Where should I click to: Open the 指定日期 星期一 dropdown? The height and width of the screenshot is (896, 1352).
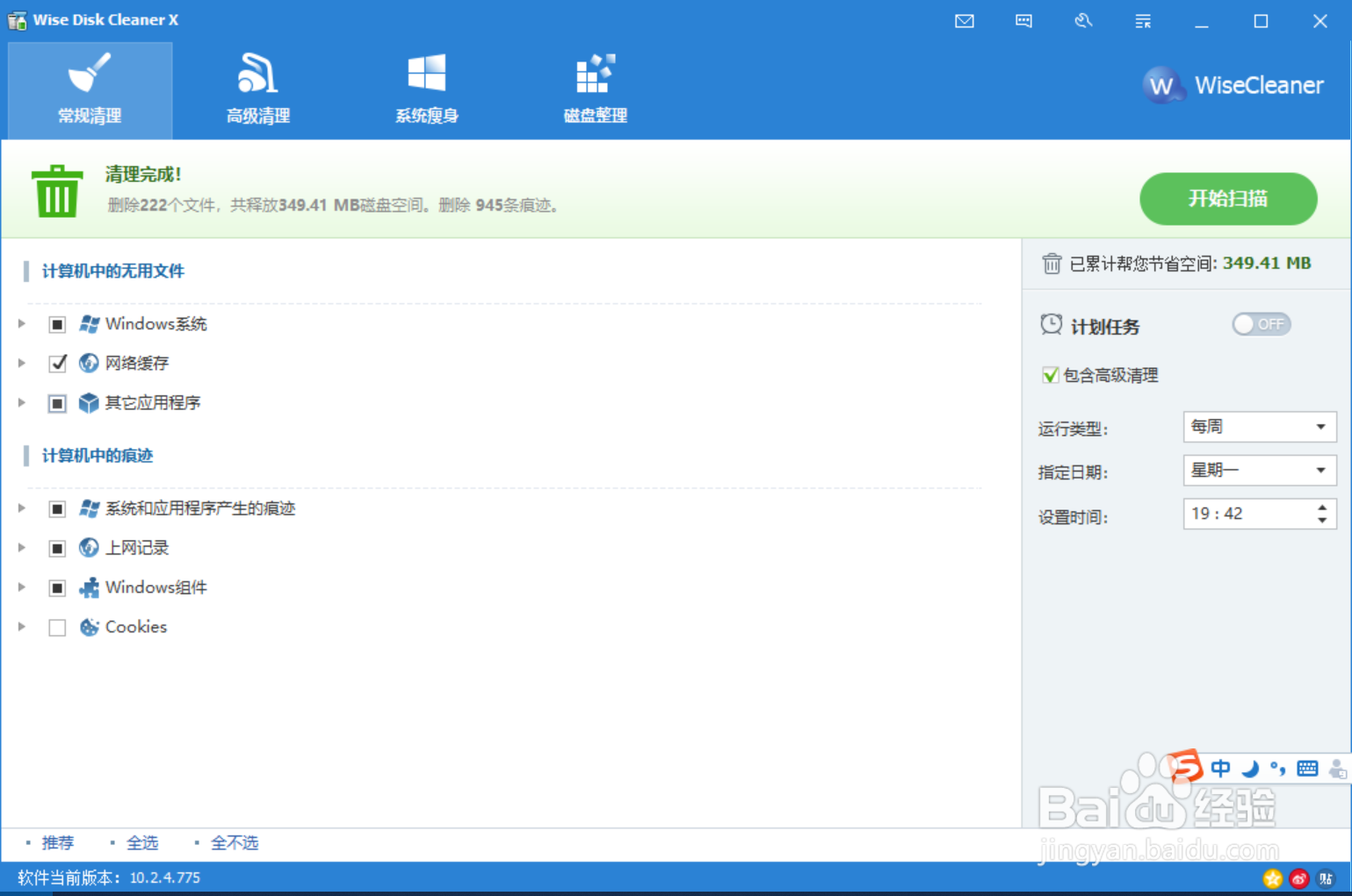(1260, 470)
